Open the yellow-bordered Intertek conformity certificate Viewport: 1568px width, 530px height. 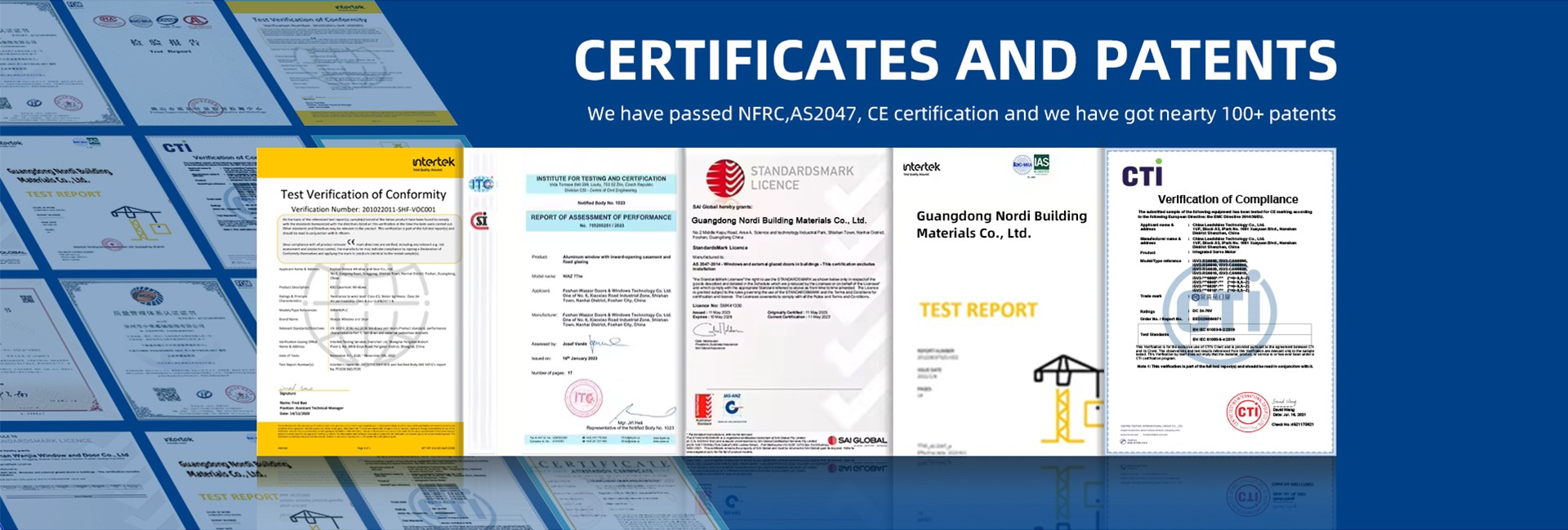click(360, 301)
